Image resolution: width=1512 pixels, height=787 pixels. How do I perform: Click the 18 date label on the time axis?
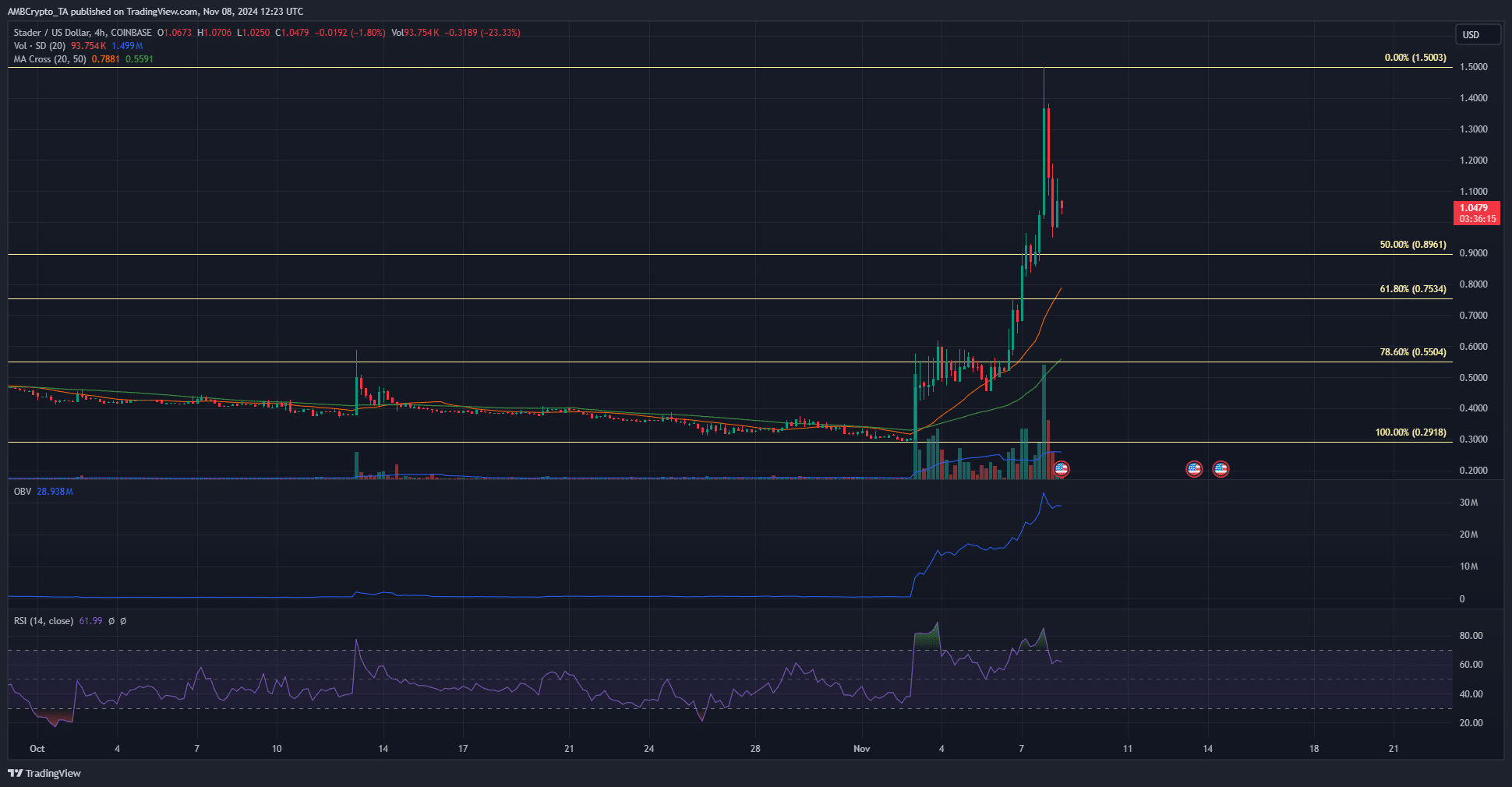pyautogui.click(x=1314, y=749)
